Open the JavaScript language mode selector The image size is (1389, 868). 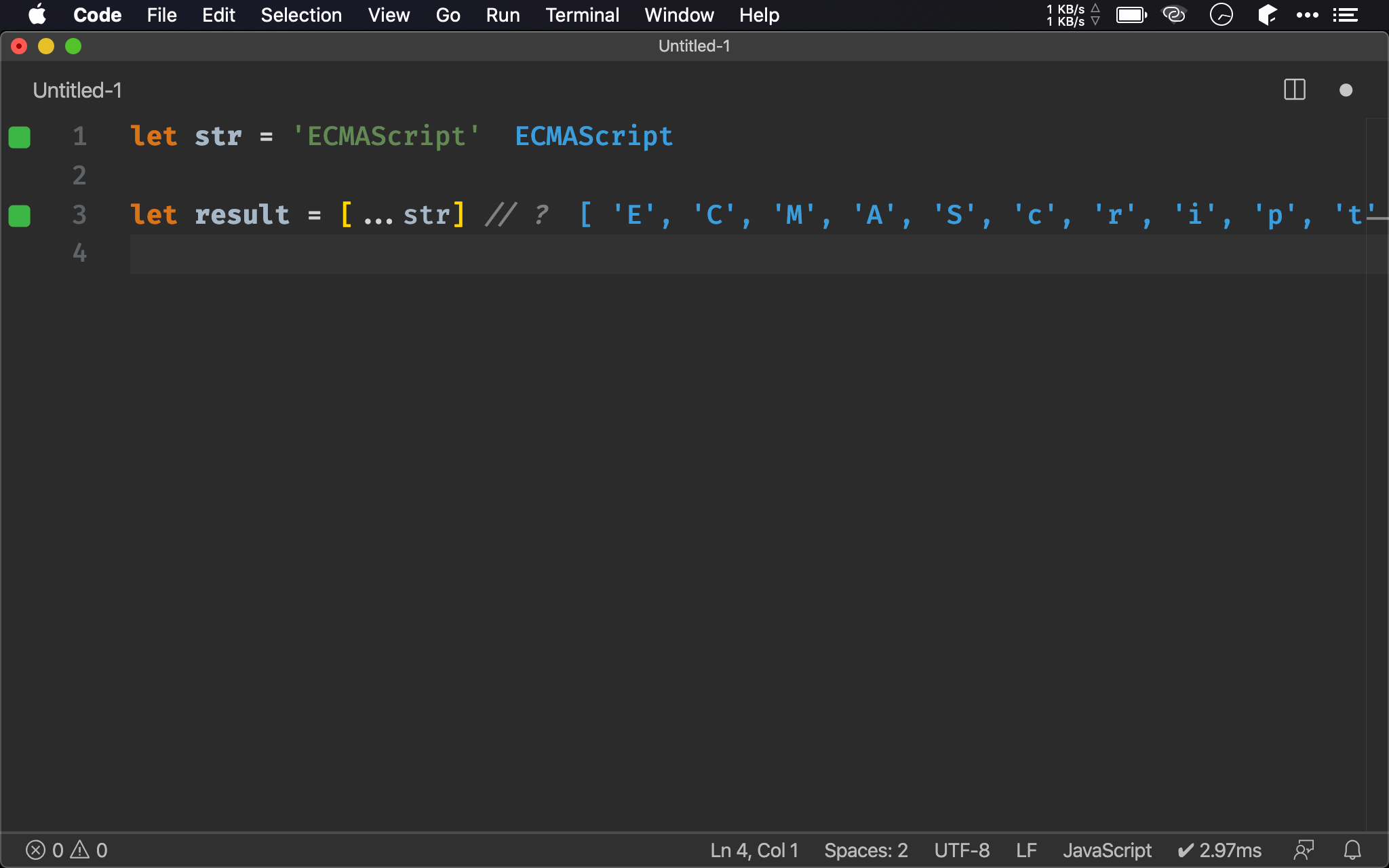tap(1107, 850)
